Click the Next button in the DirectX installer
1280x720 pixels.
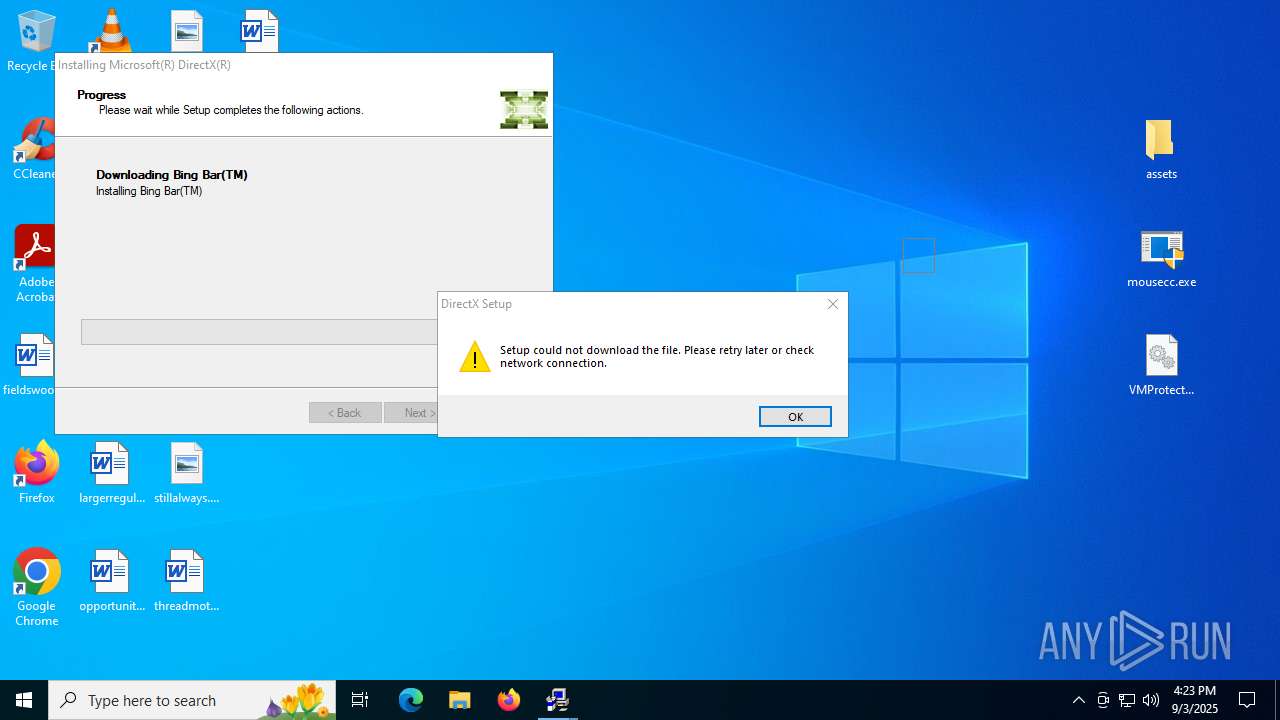click(412, 413)
